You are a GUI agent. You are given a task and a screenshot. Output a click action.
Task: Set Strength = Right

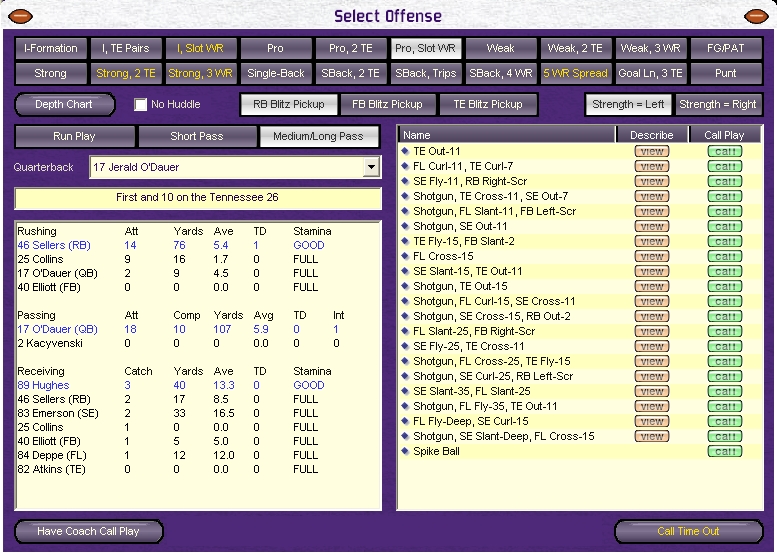[719, 104]
